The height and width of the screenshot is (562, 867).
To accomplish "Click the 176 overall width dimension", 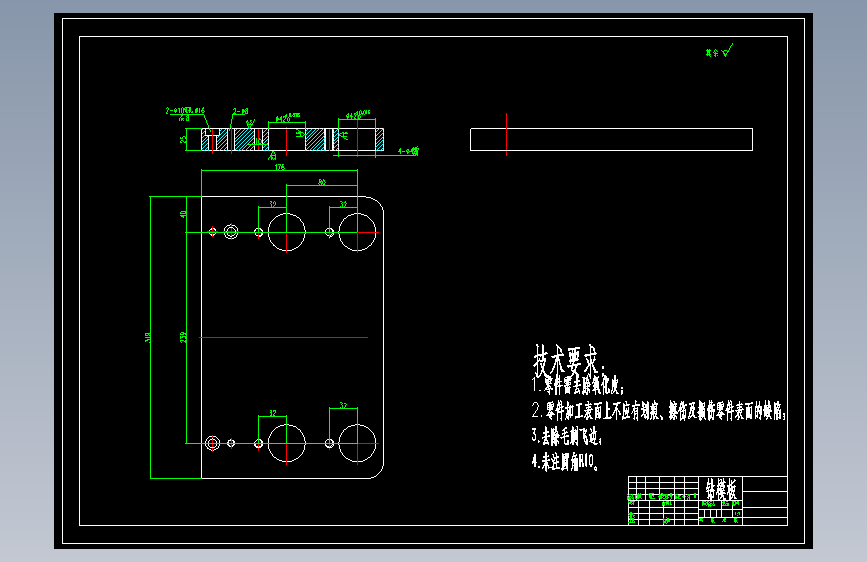I will [x=280, y=167].
